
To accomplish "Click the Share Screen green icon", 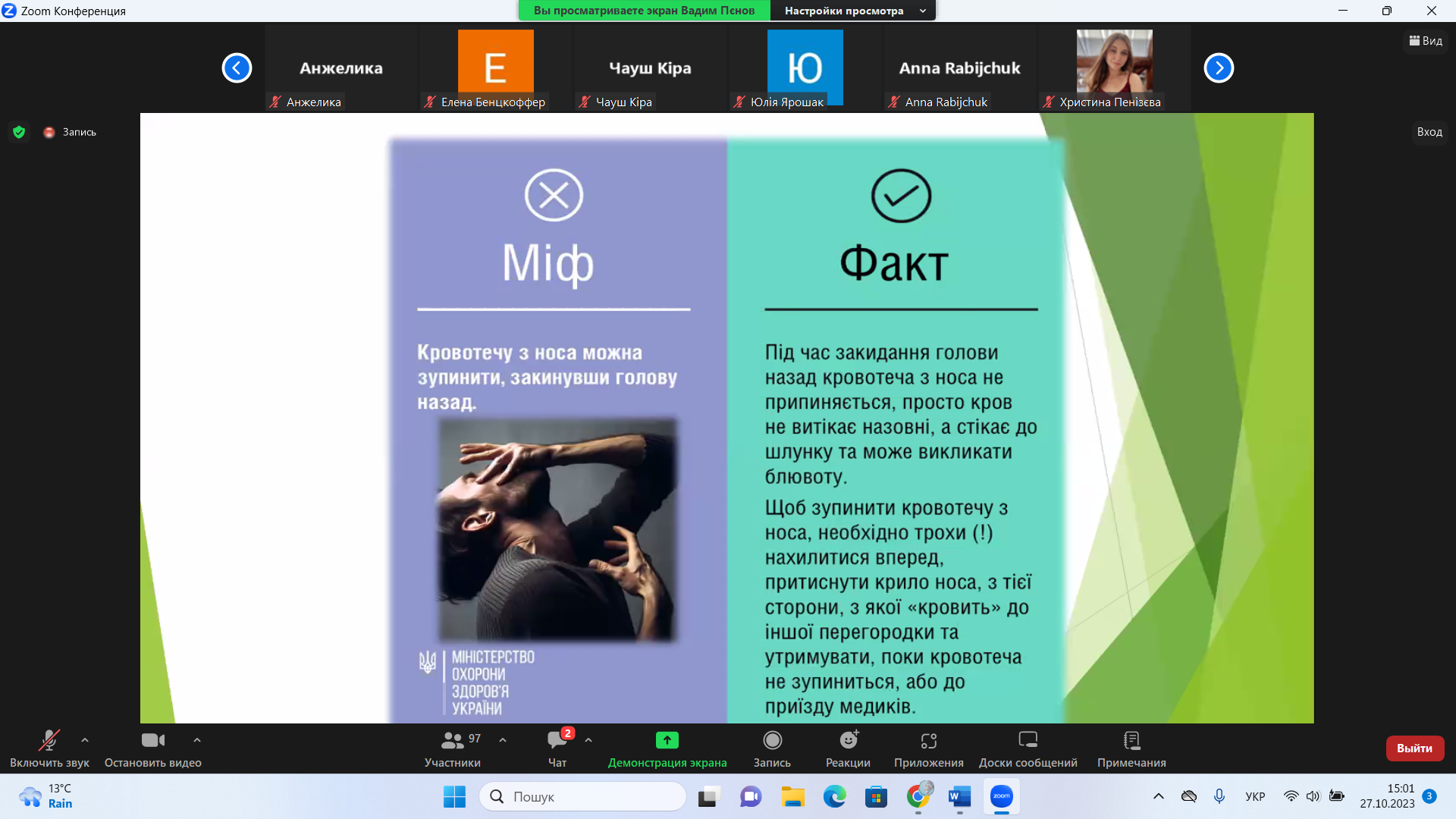I will point(667,740).
